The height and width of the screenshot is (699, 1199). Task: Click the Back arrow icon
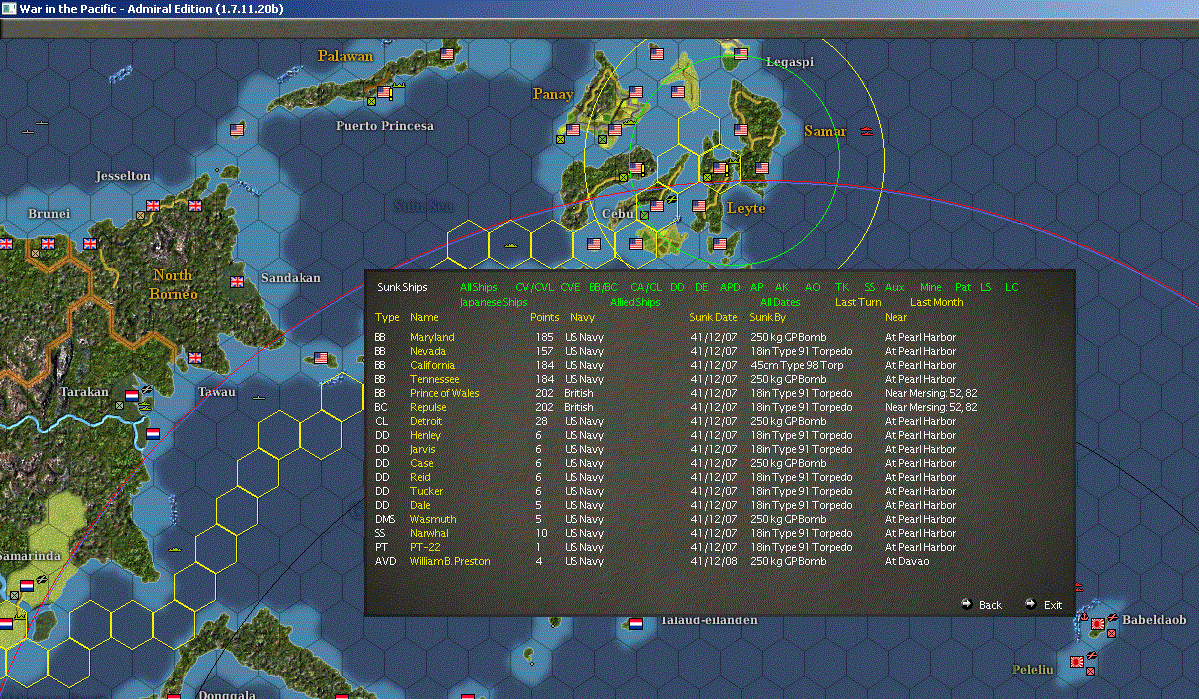coord(967,603)
